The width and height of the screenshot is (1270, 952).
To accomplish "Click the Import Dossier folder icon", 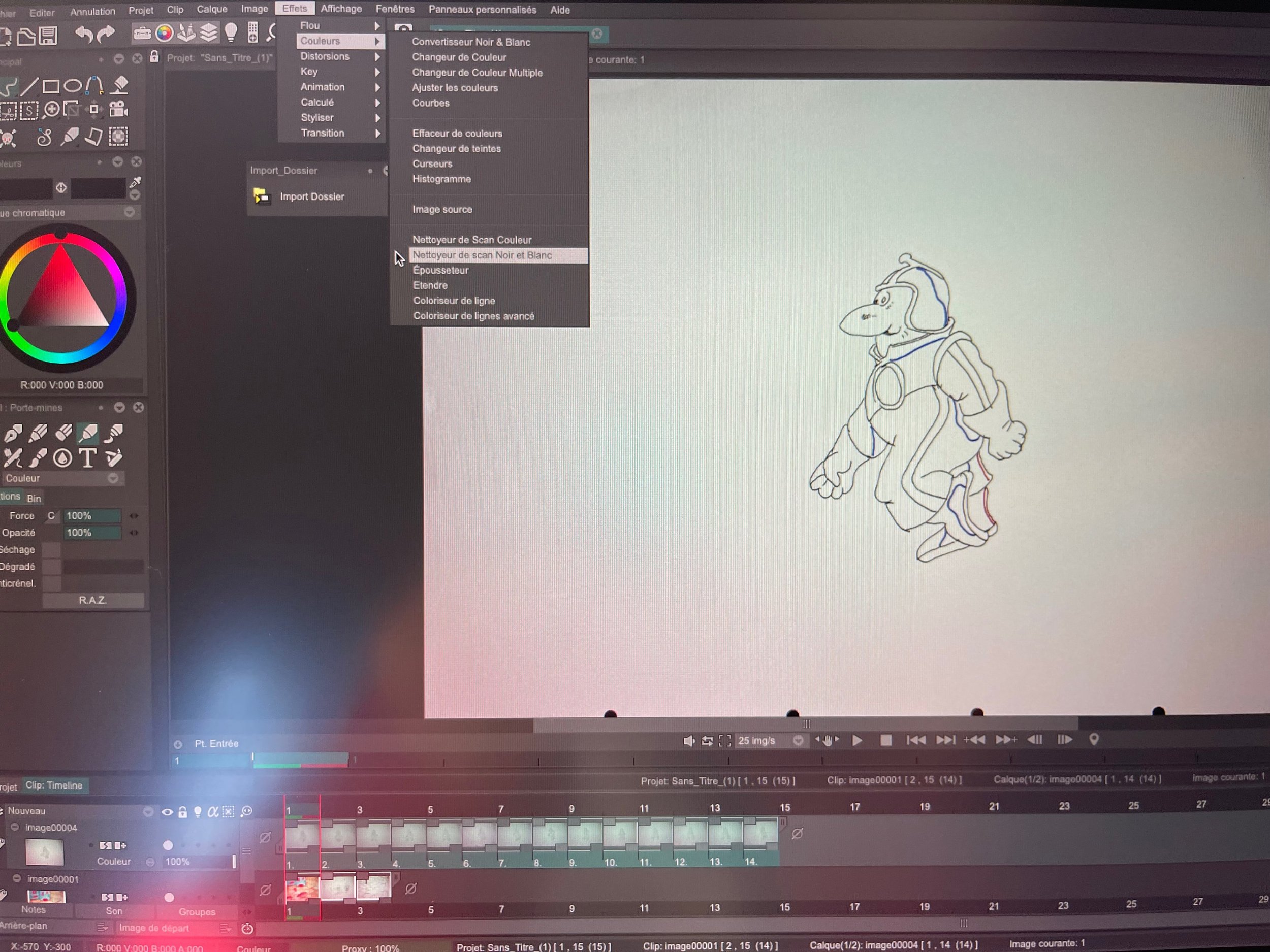I will (262, 196).
